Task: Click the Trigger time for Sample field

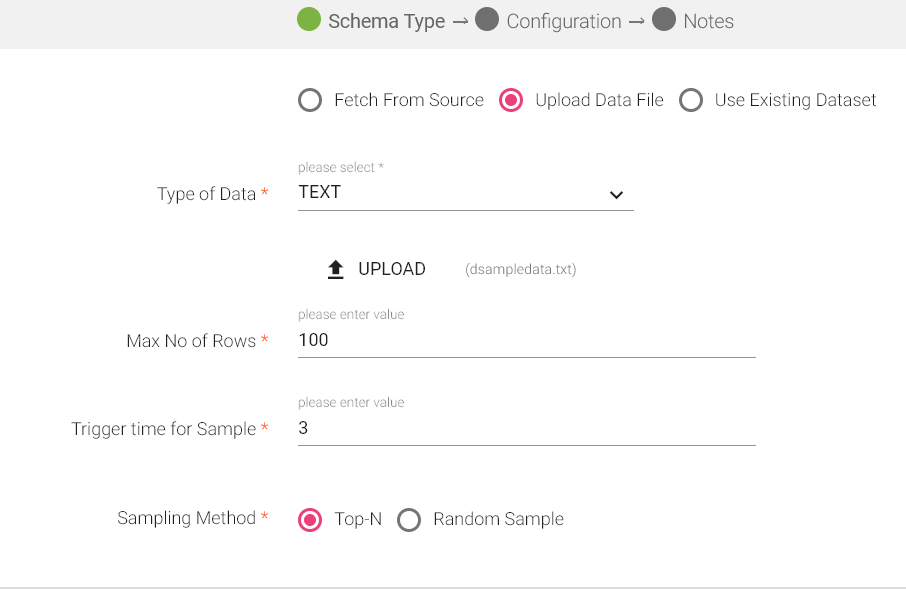Action: pyautogui.click(x=526, y=428)
